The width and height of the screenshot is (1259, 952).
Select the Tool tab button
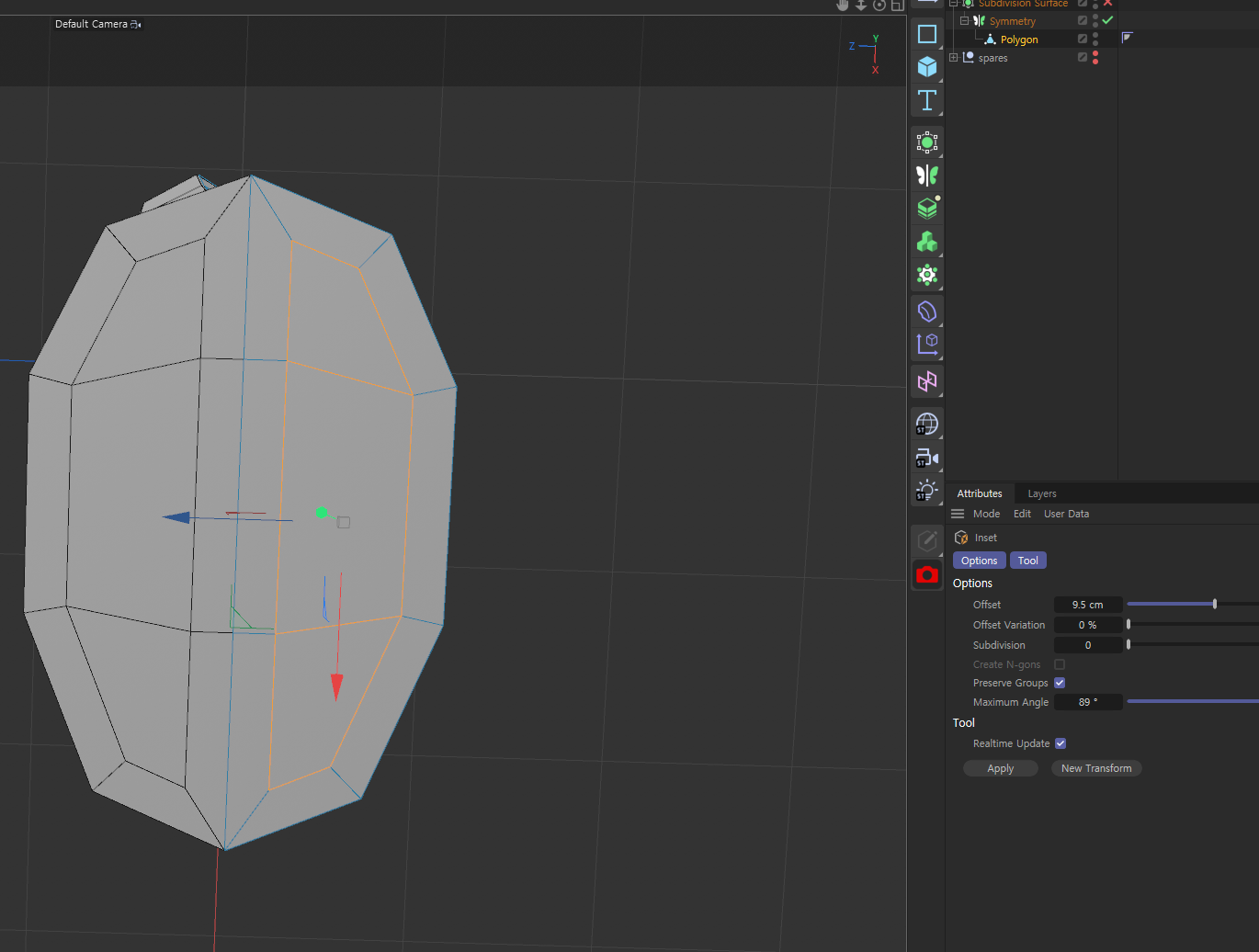tap(1027, 561)
